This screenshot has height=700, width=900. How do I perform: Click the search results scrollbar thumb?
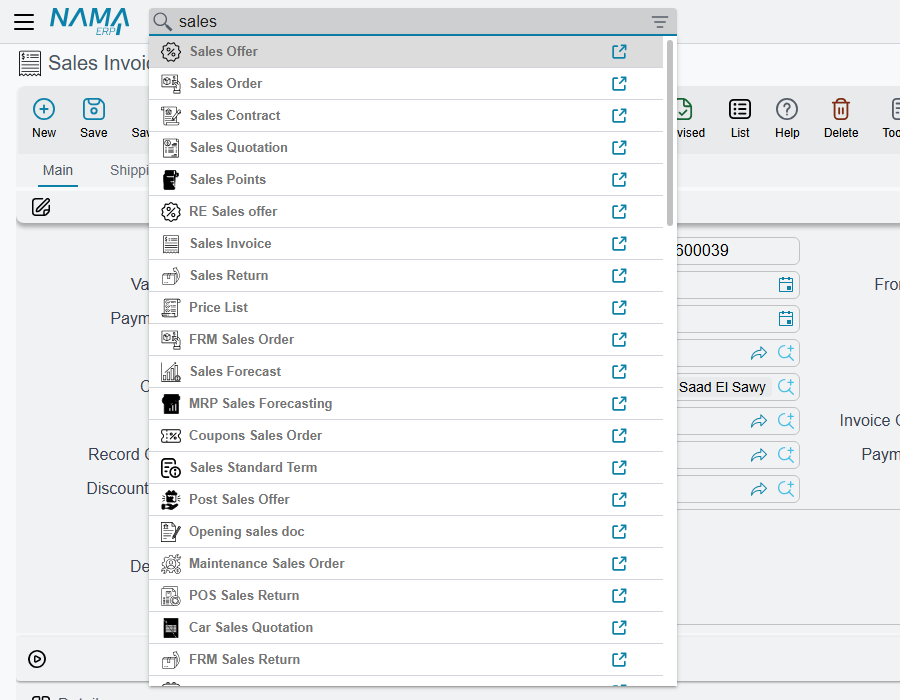coord(669,133)
